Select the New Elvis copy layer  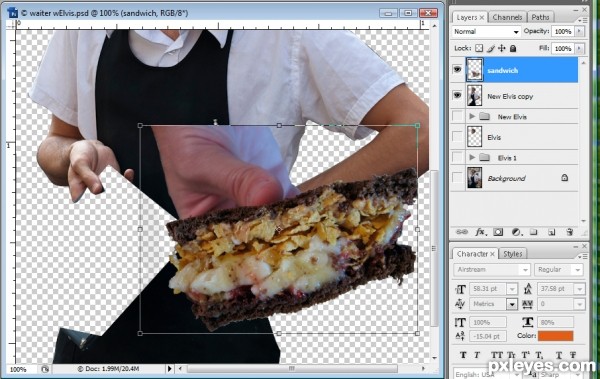pos(522,95)
